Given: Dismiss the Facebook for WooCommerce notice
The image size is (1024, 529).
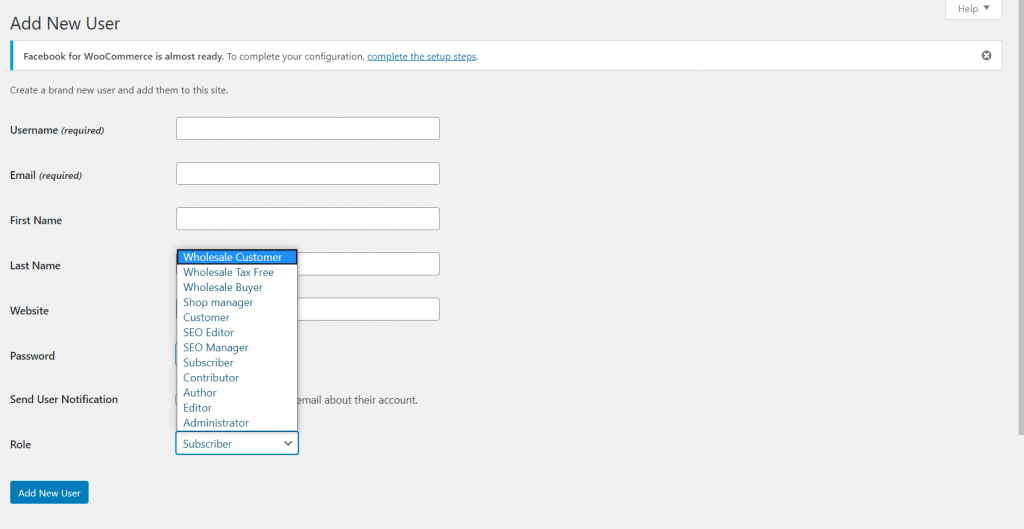Looking at the screenshot, I should click(986, 56).
